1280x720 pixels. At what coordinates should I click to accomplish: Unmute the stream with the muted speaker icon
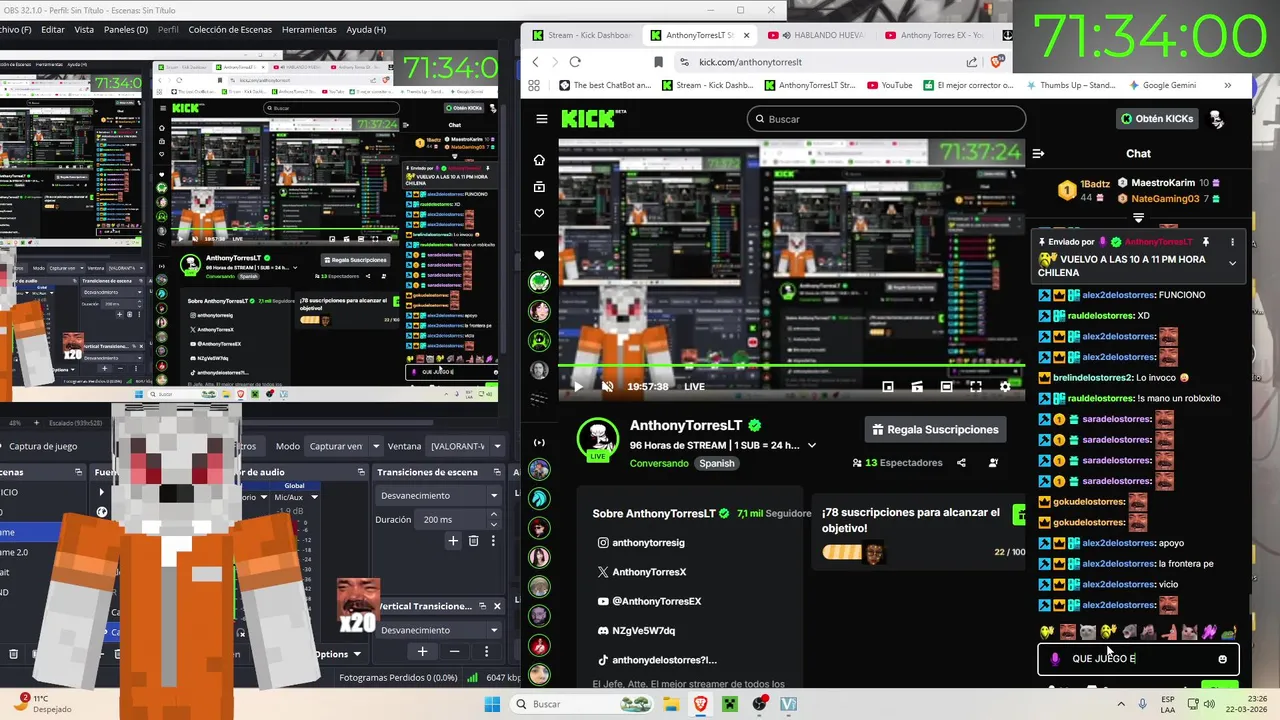click(607, 386)
